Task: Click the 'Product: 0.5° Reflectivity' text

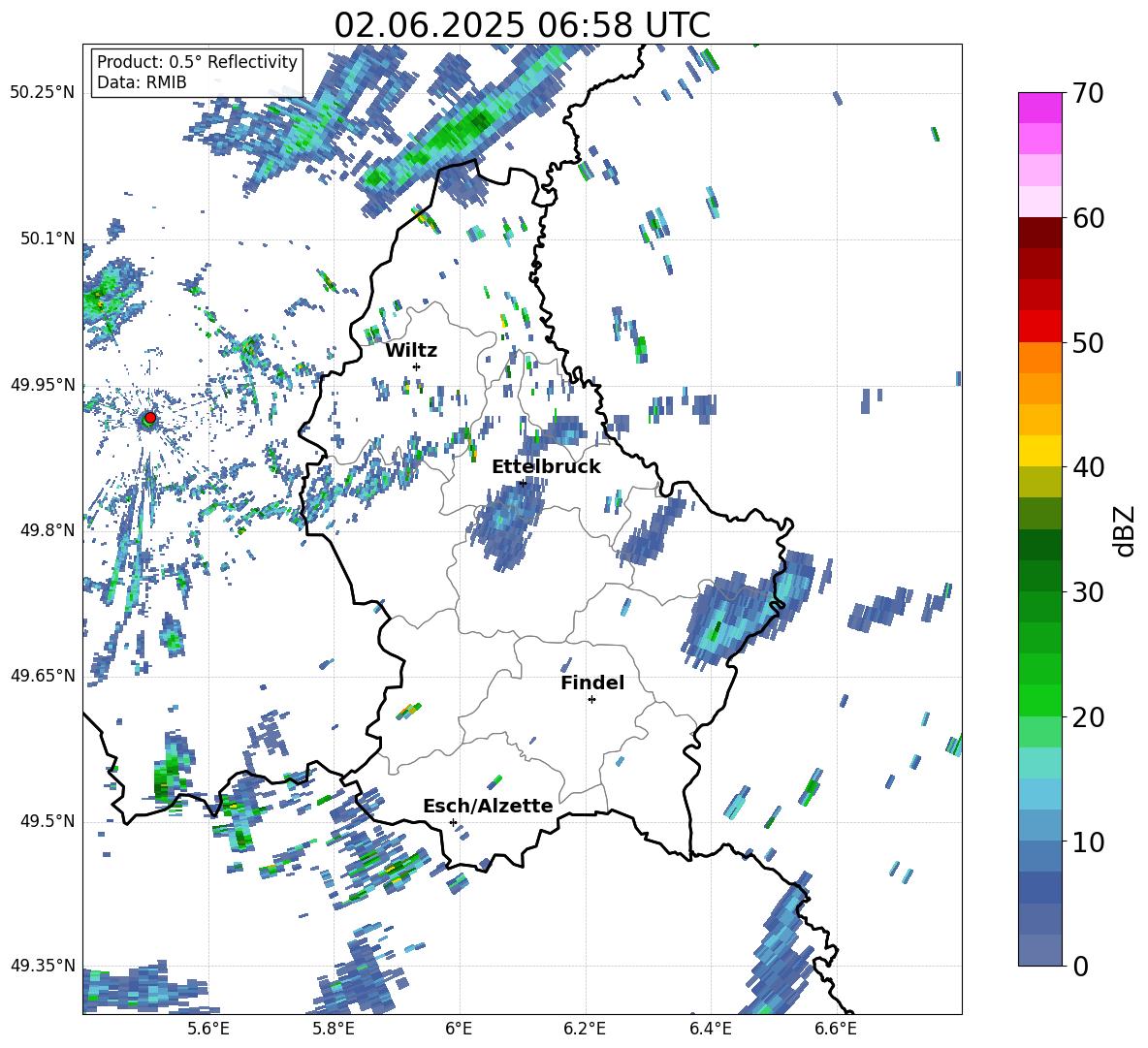Action: click(197, 61)
